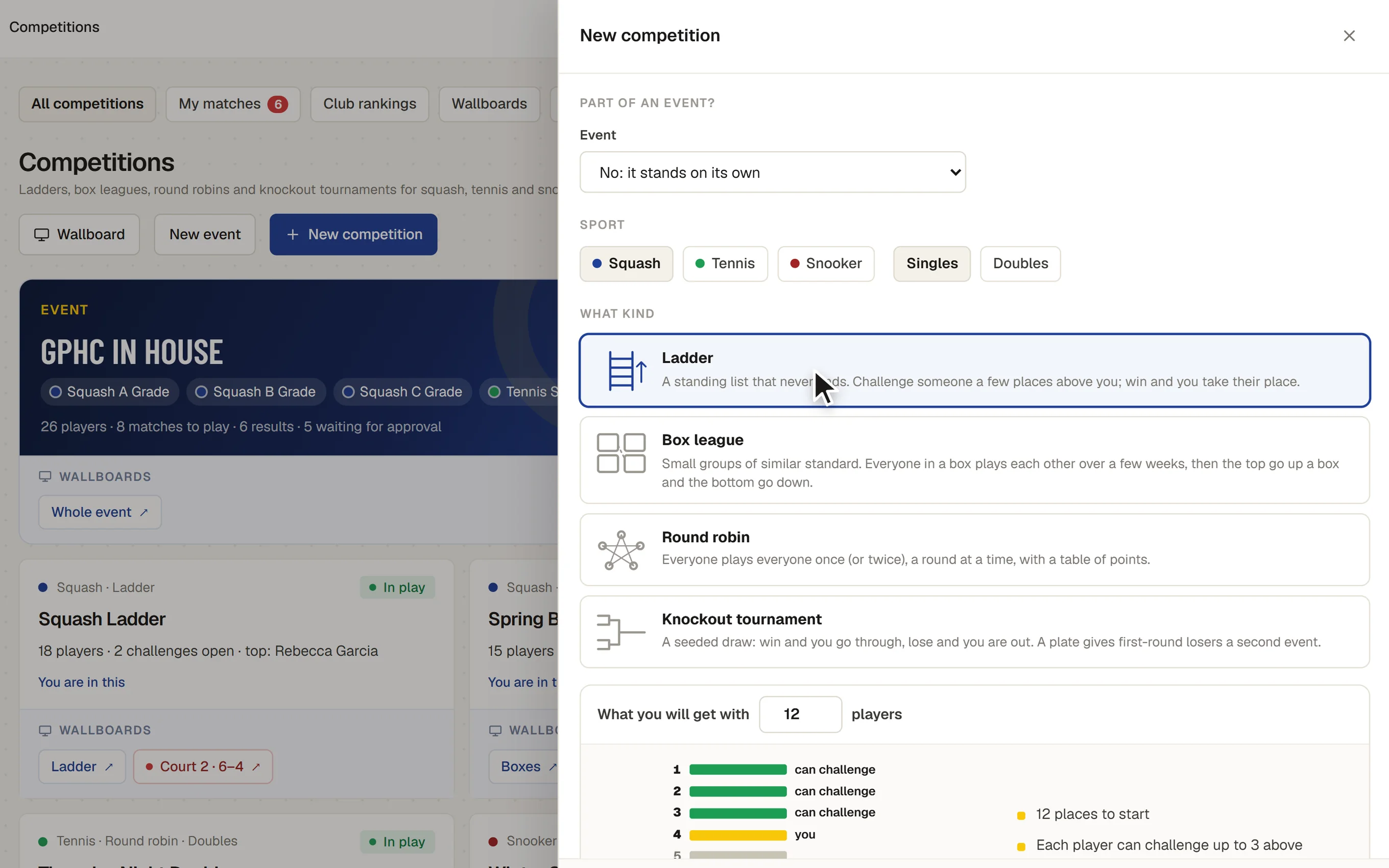Click the Squash A Grade chip
This screenshot has height=868, width=1389.
click(x=110, y=392)
